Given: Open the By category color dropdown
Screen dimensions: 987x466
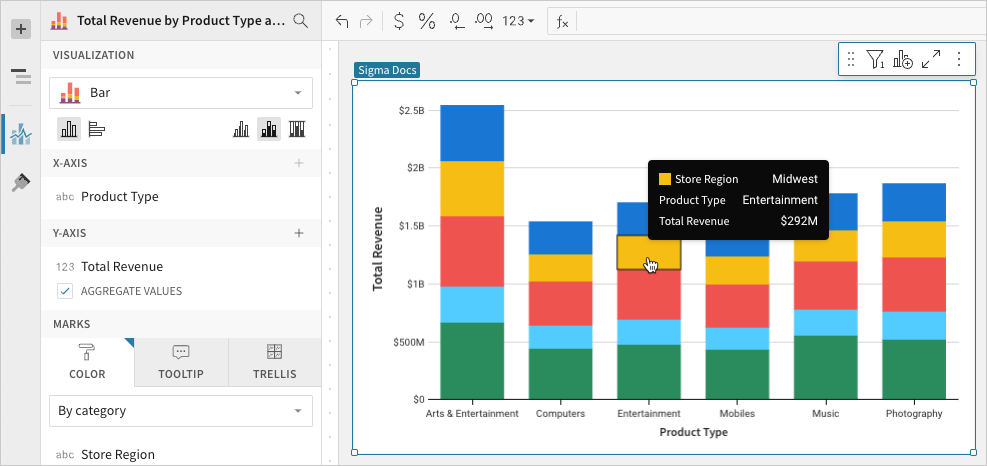Looking at the screenshot, I should tap(181, 411).
